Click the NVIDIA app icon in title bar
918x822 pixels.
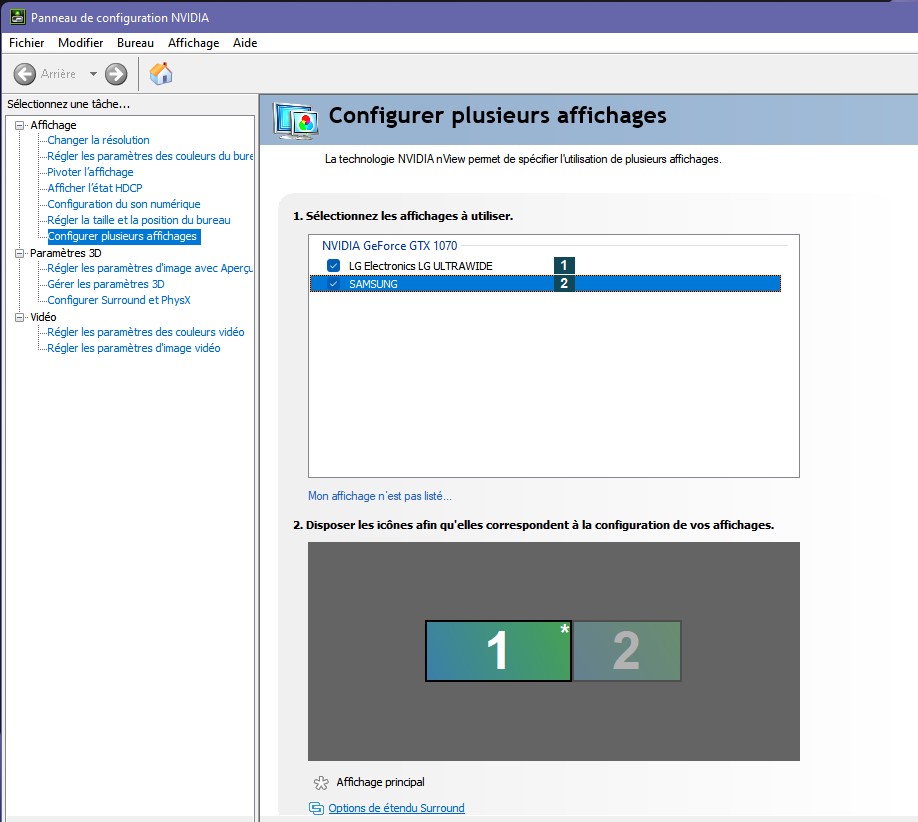click(18, 18)
